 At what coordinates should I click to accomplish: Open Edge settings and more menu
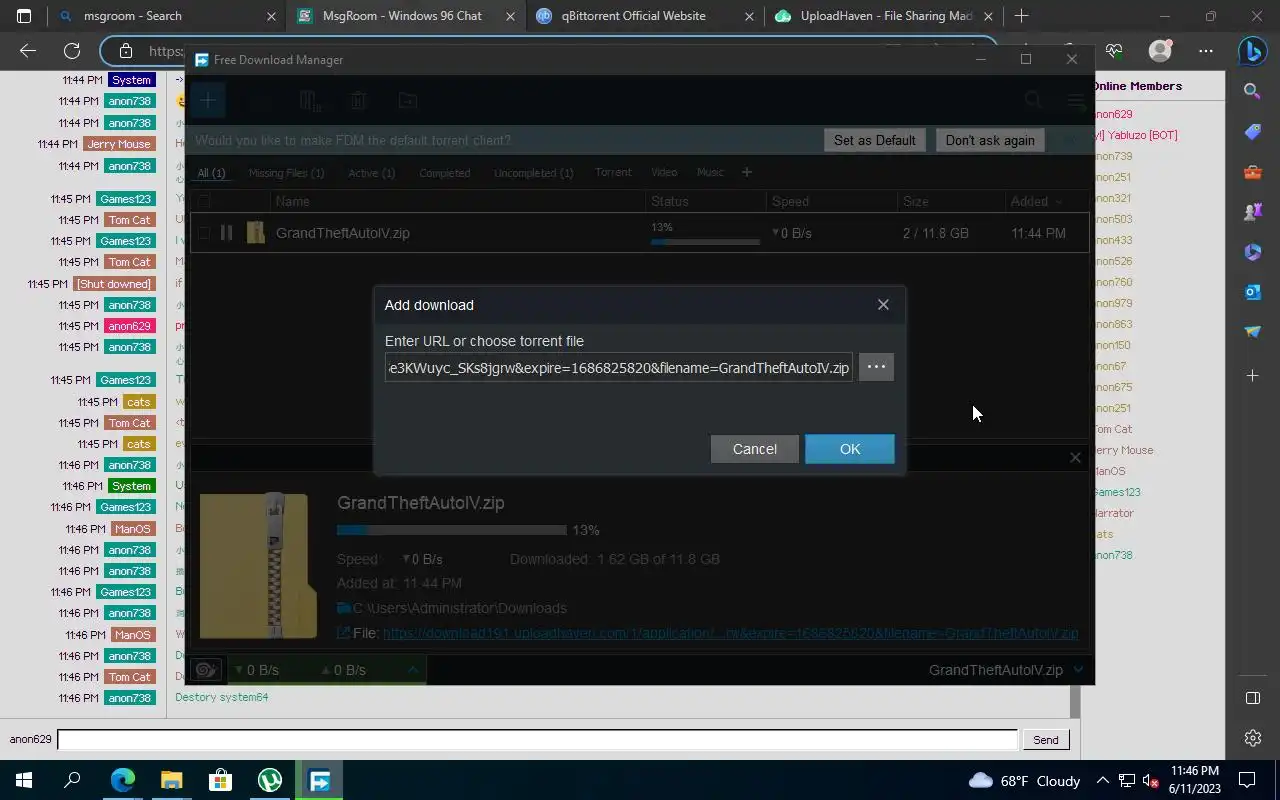click(1206, 51)
